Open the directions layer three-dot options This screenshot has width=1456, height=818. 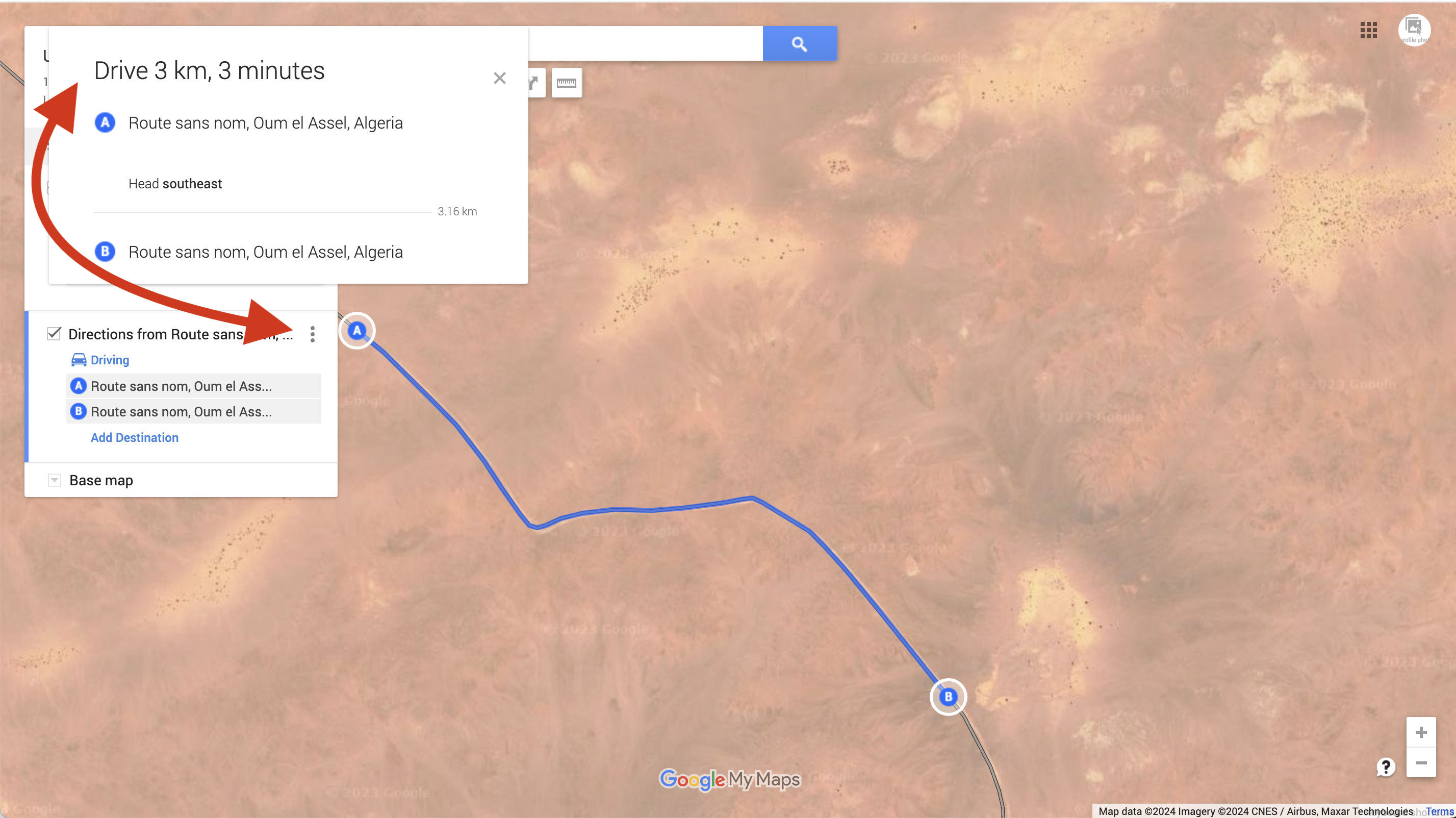[x=312, y=334]
